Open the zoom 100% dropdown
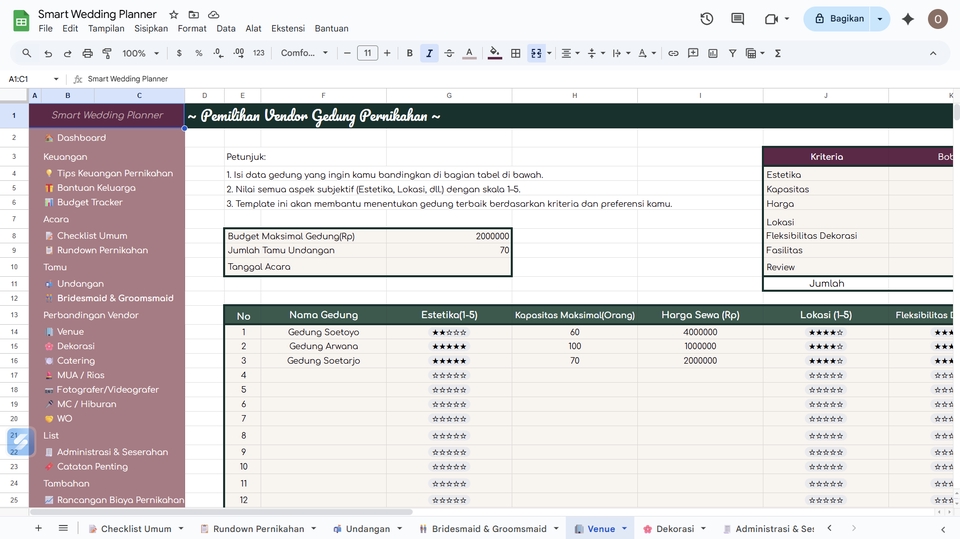This screenshot has height=539, width=960. 140,53
